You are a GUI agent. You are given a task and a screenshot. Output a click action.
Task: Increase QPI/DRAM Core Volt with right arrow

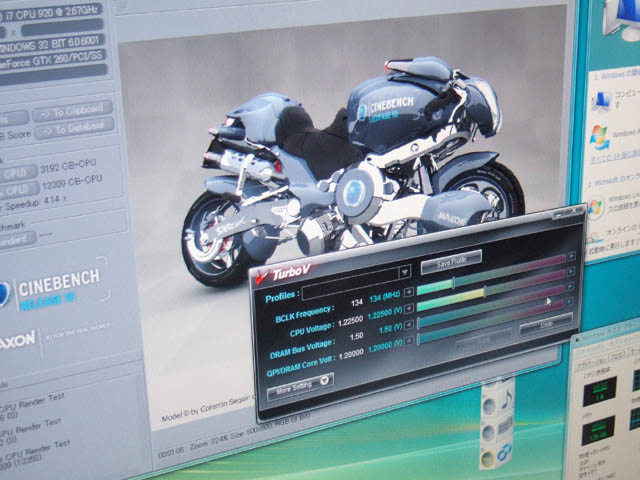coord(569,302)
